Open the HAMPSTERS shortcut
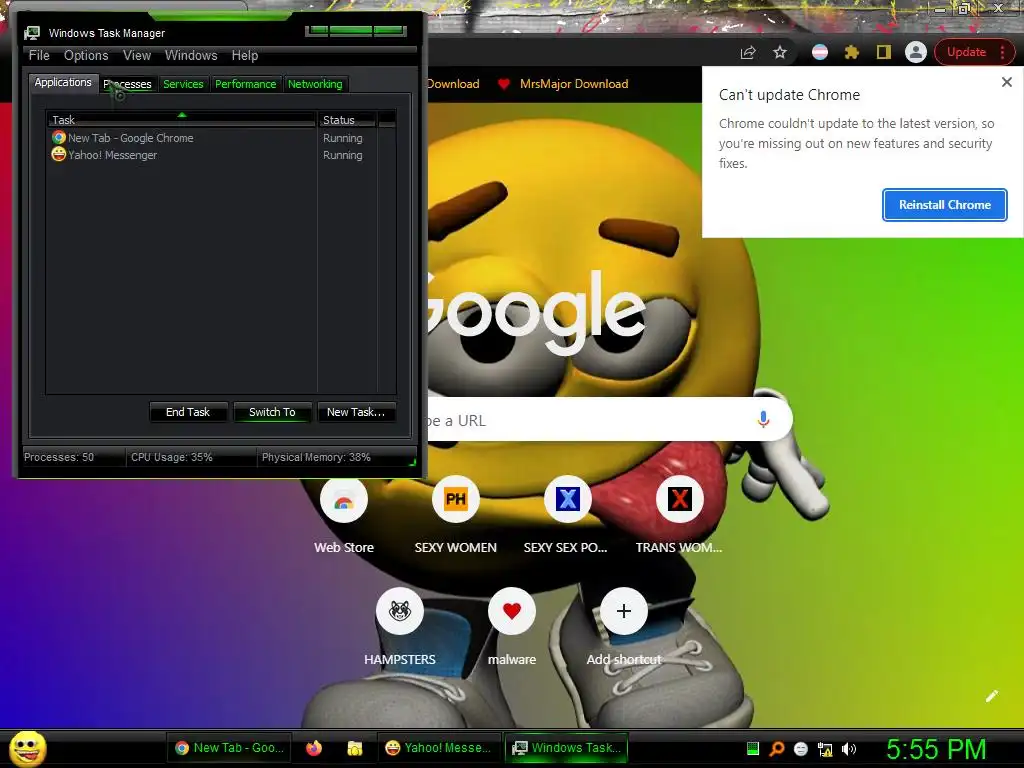This screenshot has width=1024, height=768. click(400, 627)
